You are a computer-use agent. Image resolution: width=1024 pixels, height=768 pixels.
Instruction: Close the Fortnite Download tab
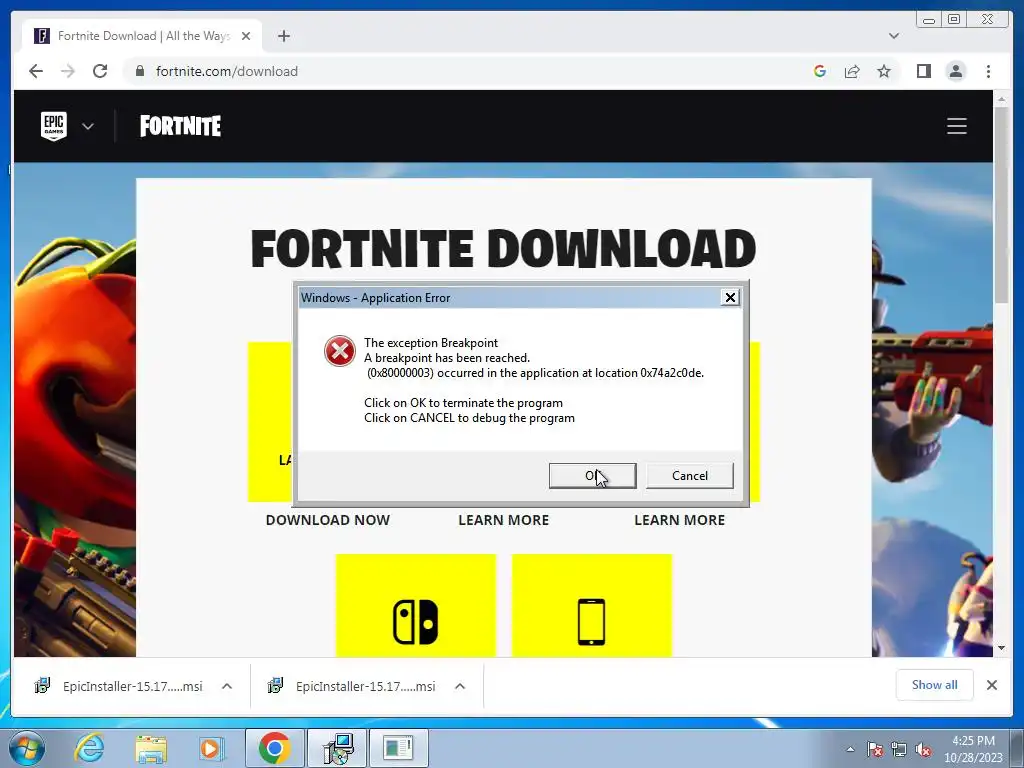click(x=246, y=36)
